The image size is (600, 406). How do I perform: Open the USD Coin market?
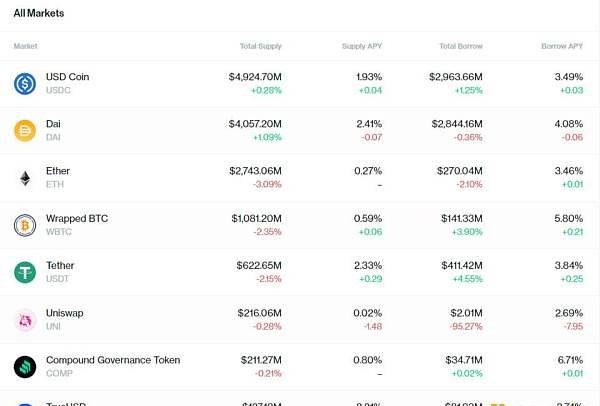pos(300,83)
